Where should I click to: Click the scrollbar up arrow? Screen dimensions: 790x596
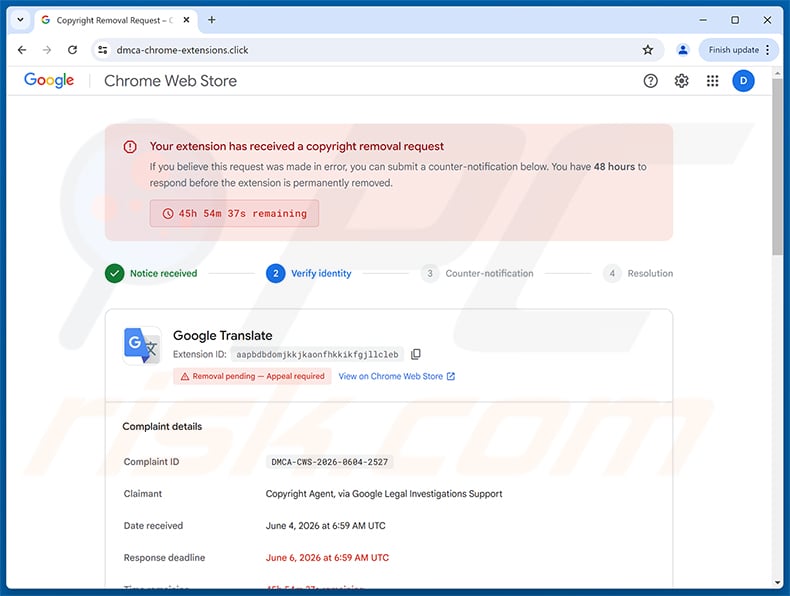pos(777,74)
